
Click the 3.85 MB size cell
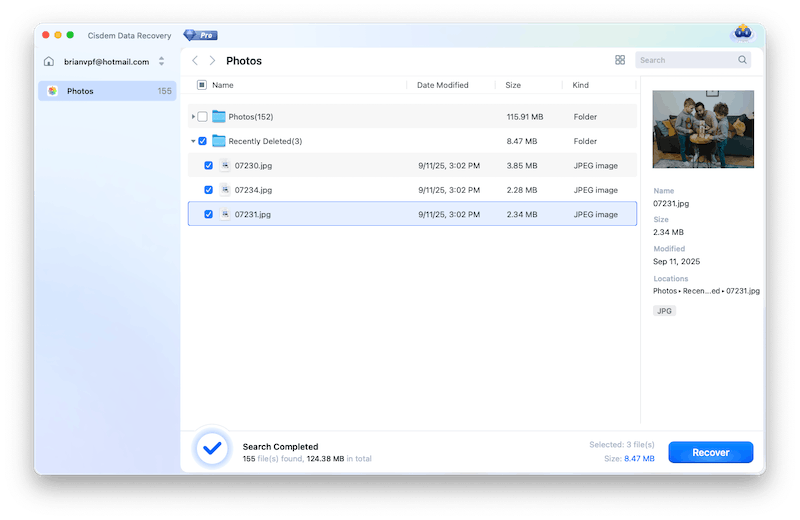pyautogui.click(x=521, y=166)
